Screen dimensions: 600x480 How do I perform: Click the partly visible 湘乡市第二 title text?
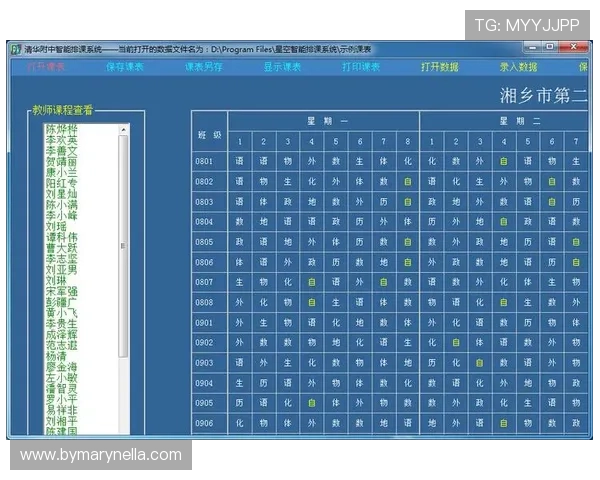pos(543,95)
